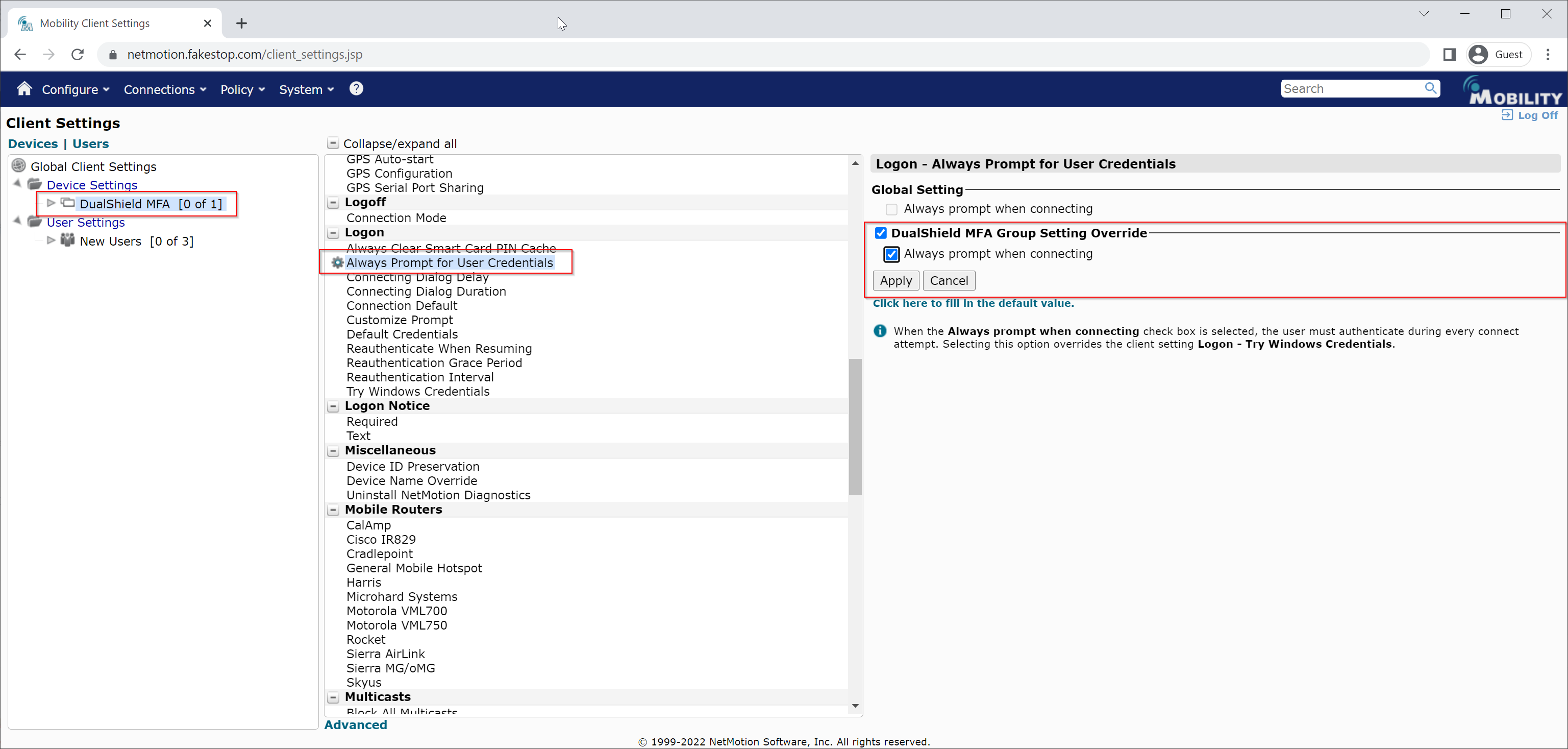Screen dimensions: 1568x749
Task: Expand the DualShield MFA device group
Action: click(x=51, y=203)
